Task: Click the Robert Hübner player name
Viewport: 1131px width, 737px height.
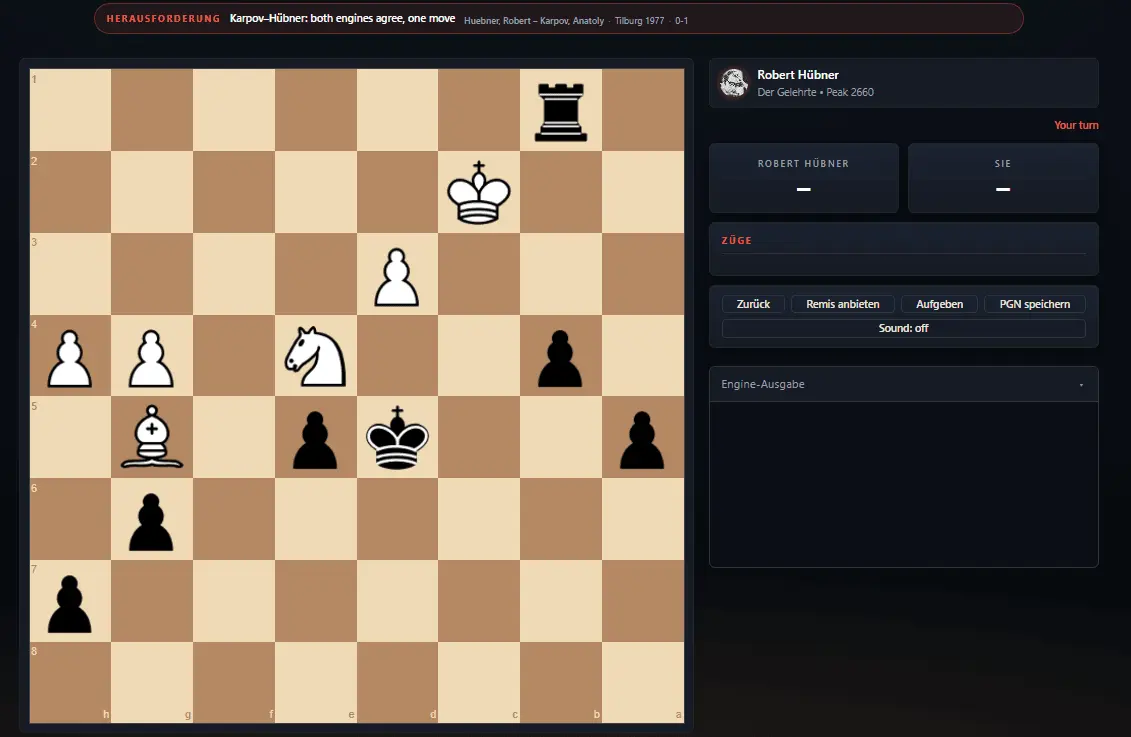Action: [x=798, y=75]
